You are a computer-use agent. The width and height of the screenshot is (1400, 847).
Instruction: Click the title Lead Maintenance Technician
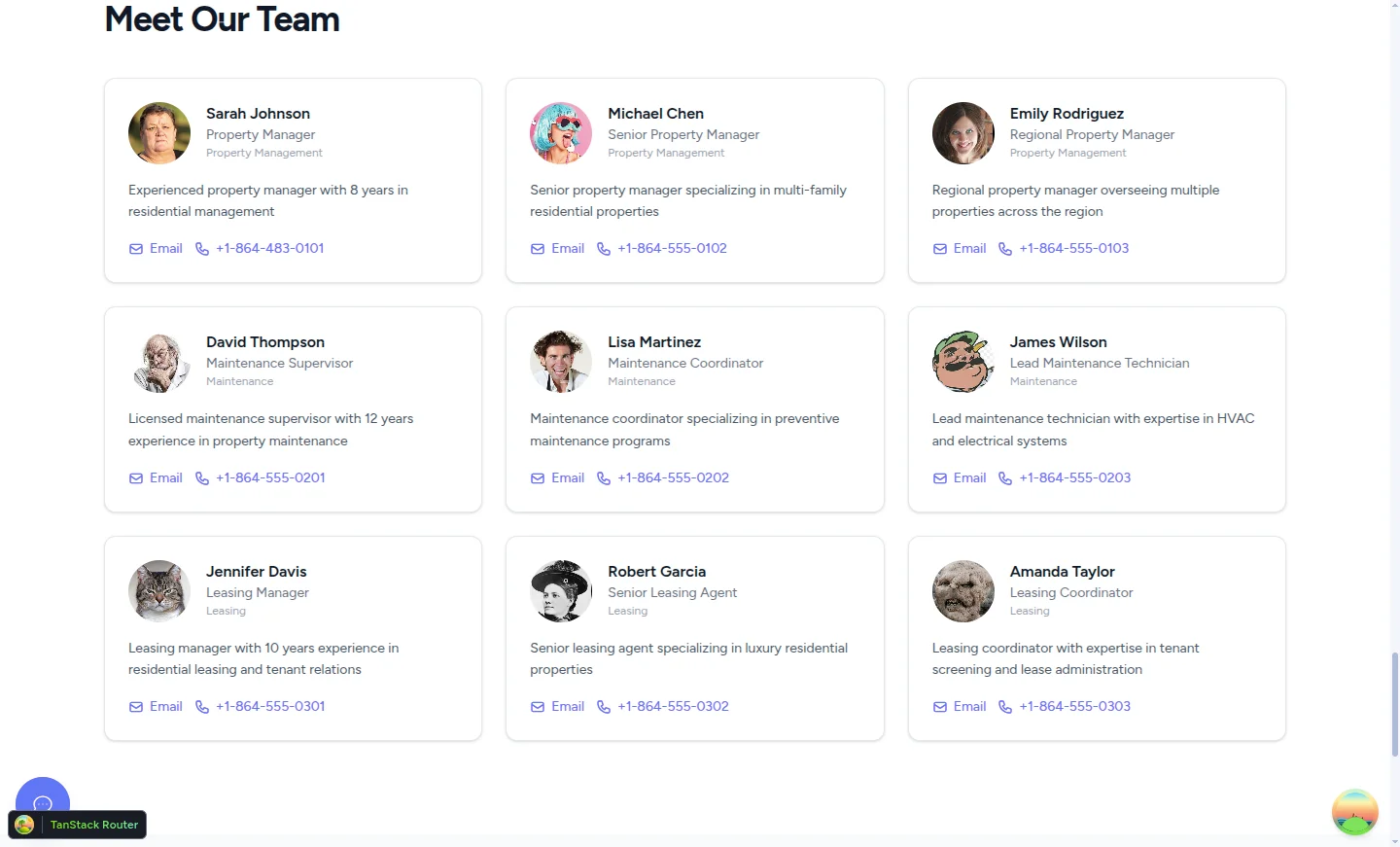(1100, 364)
